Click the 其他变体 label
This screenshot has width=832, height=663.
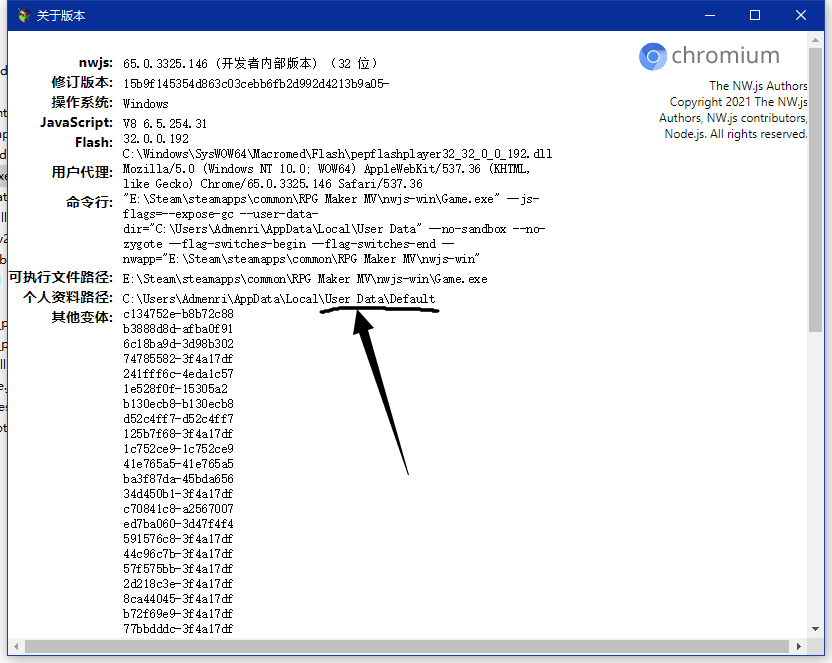tap(82, 318)
